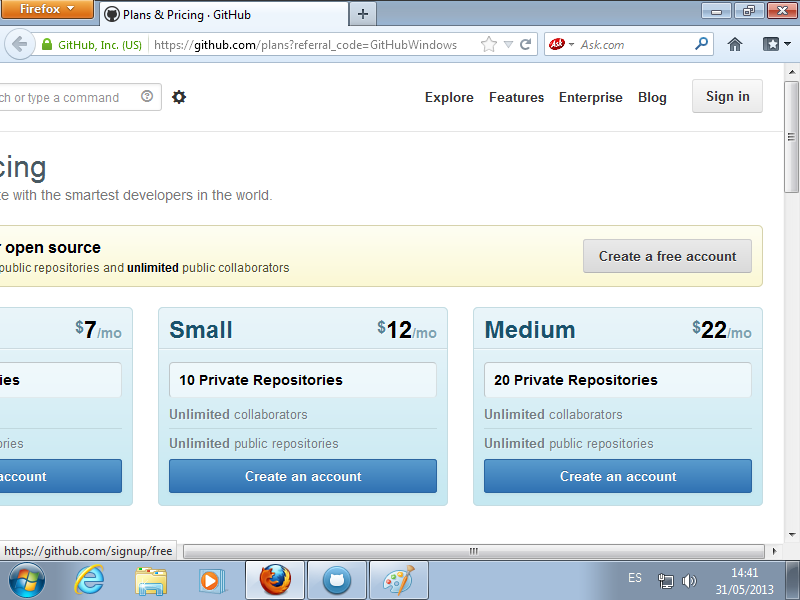Open the bookmarks menu star button
The image size is (800, 600).
click(x=777, y=44)
